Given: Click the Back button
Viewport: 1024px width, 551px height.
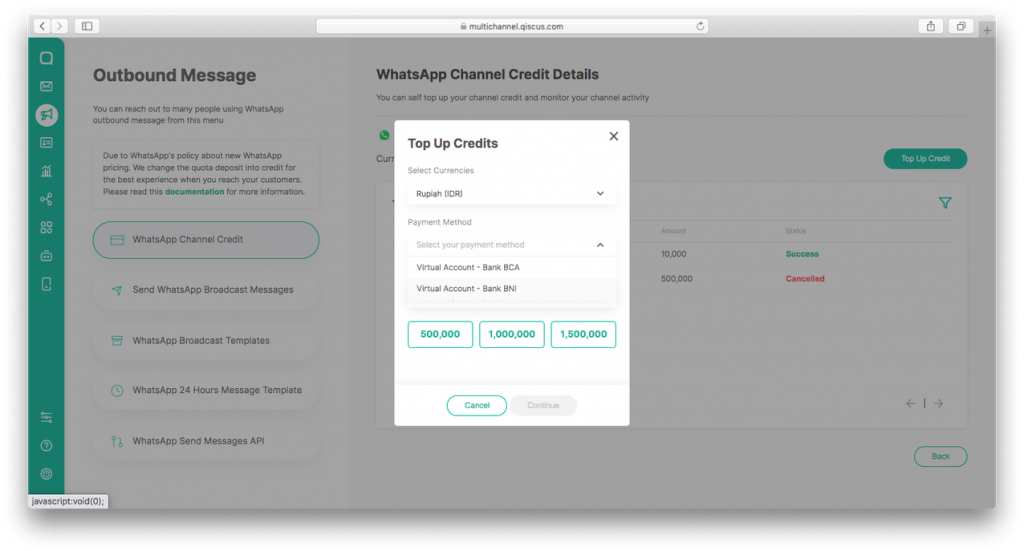Looking at the screenshot, I should [940, 456].
